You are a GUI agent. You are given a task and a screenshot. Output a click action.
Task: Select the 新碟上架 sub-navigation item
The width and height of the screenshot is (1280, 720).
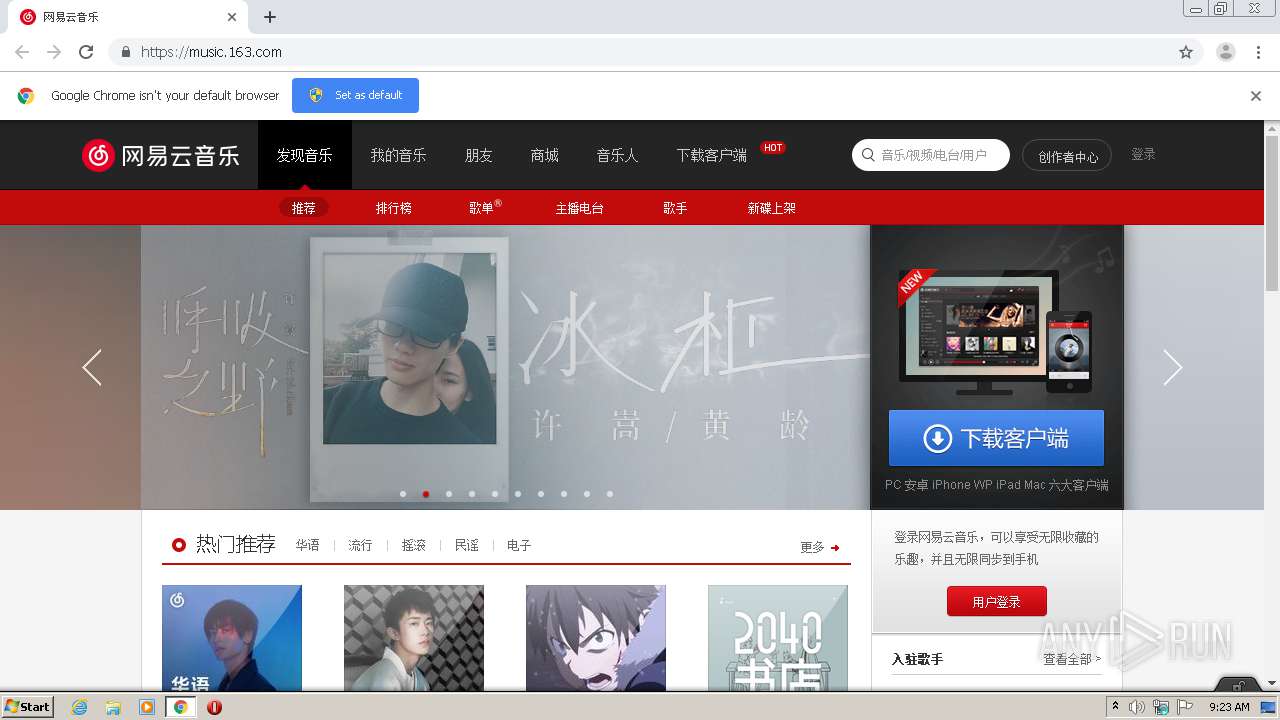click(x=772, y=208)
